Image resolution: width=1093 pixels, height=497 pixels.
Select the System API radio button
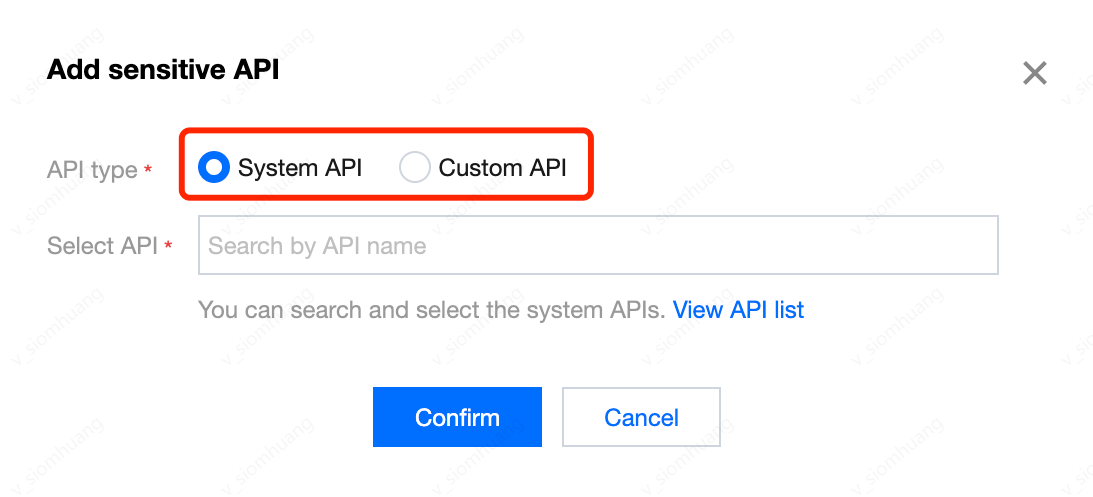[214, 168]
